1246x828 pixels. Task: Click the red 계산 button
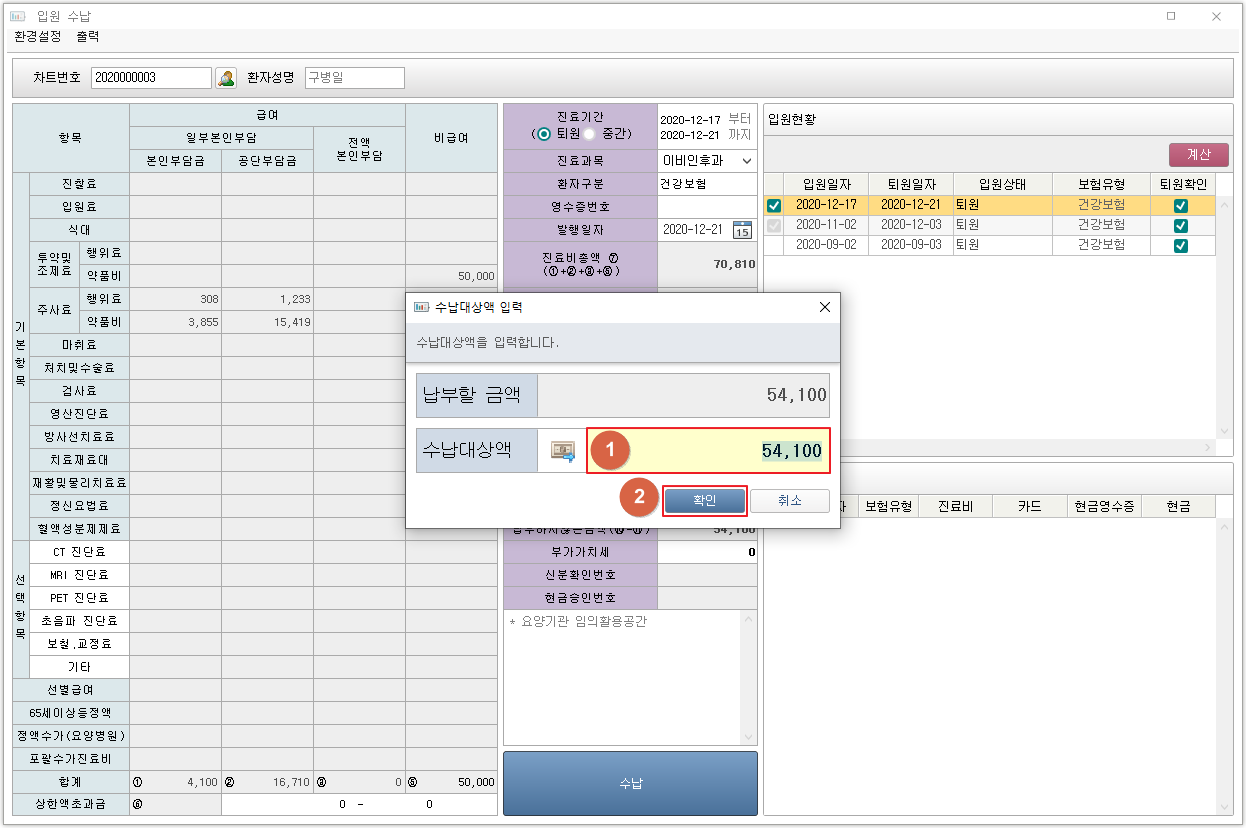(1198, 155)
